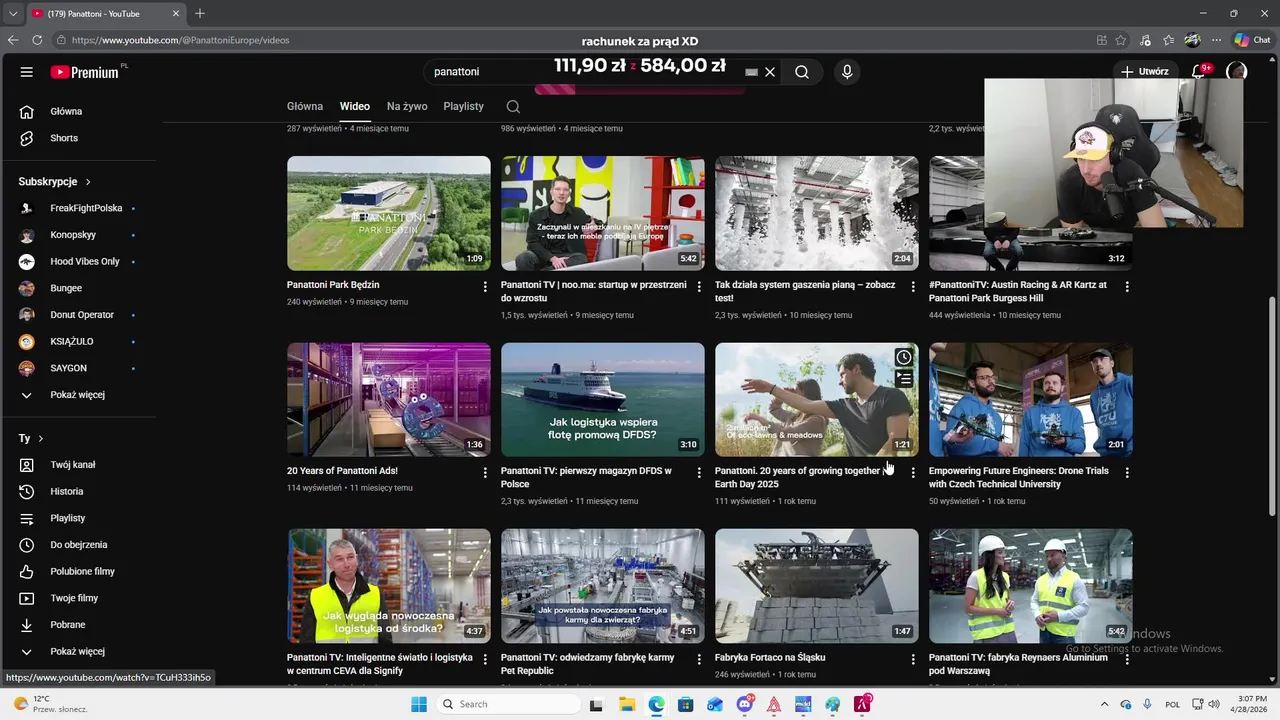Viewport: 1280px width, 720px height.
Task: Open the YouTube hamburger guide menu
Action: [27, 72]
